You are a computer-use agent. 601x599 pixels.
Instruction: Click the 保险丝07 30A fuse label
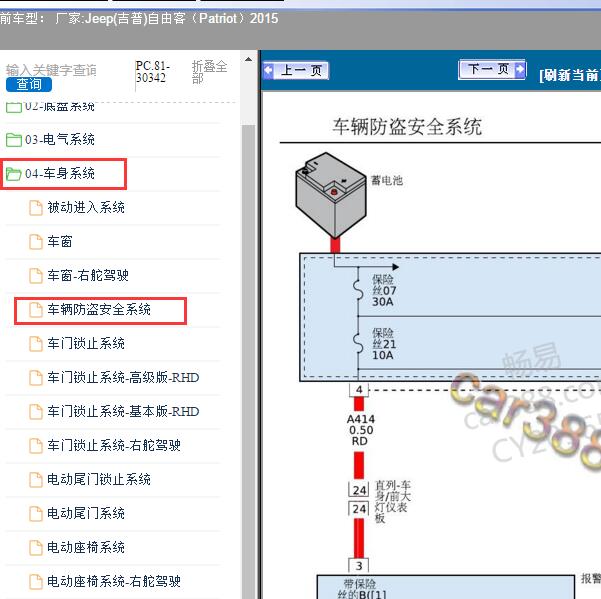(384, 290)
